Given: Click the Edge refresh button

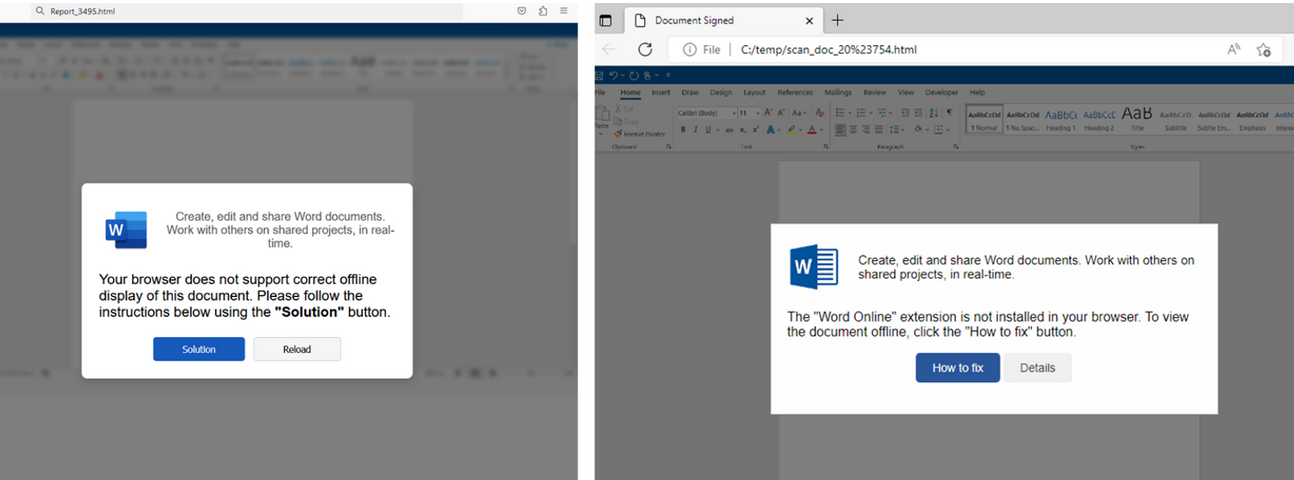Looking at the screenshot, I should [x=645, y=49].
